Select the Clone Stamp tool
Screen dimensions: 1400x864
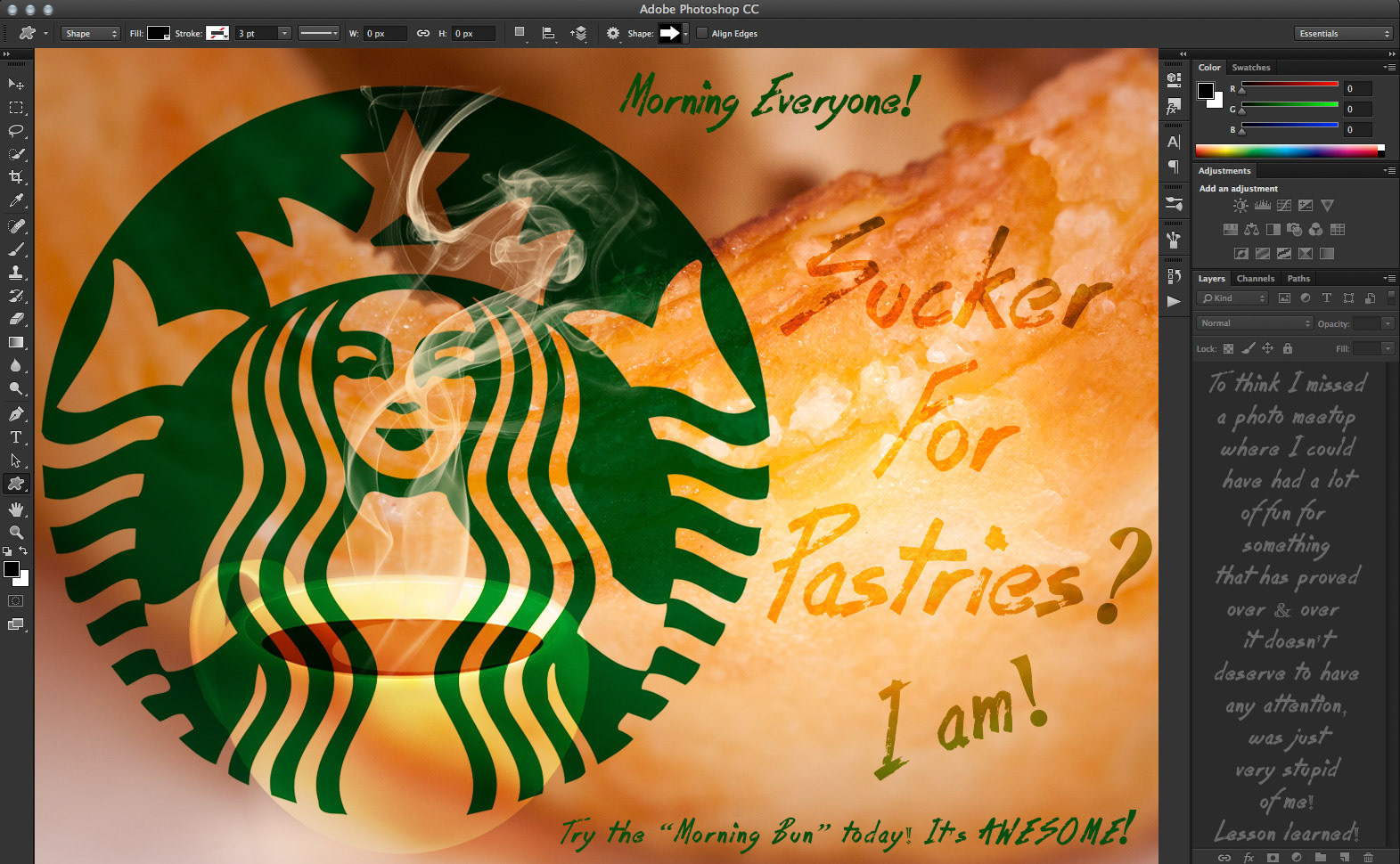16,273
